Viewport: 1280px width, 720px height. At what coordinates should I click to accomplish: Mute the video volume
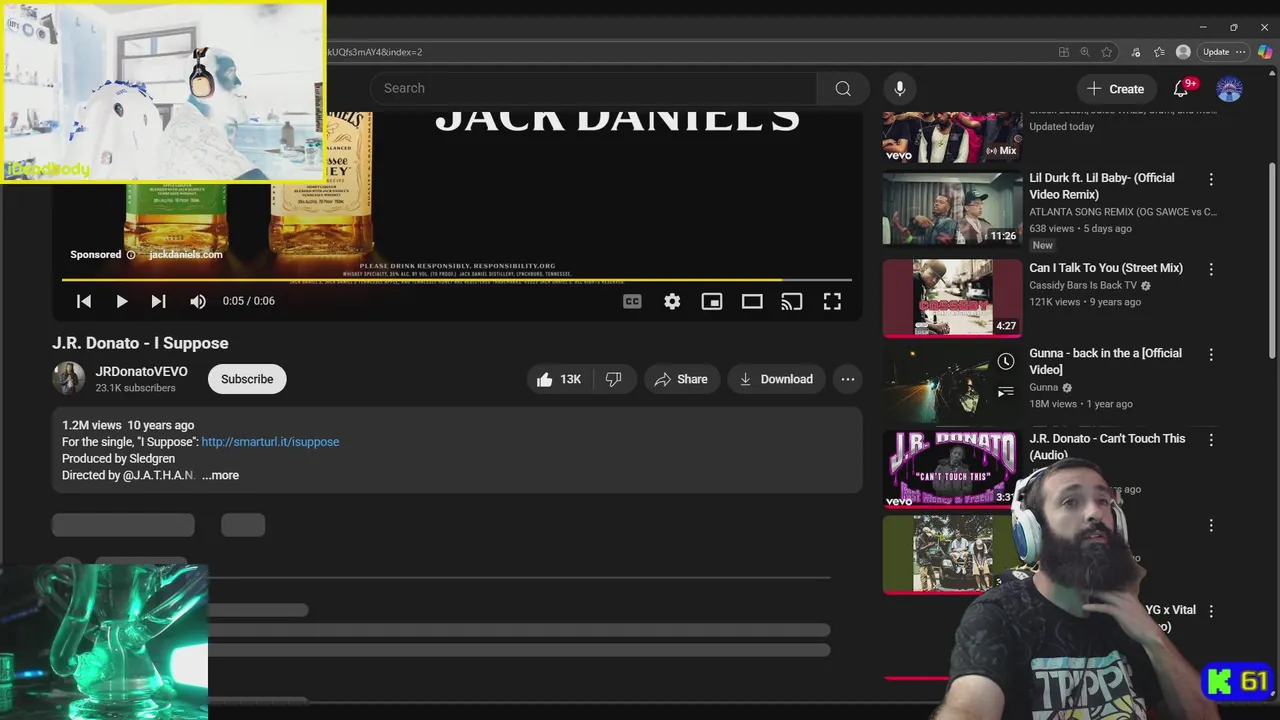(x=198, y=301)
